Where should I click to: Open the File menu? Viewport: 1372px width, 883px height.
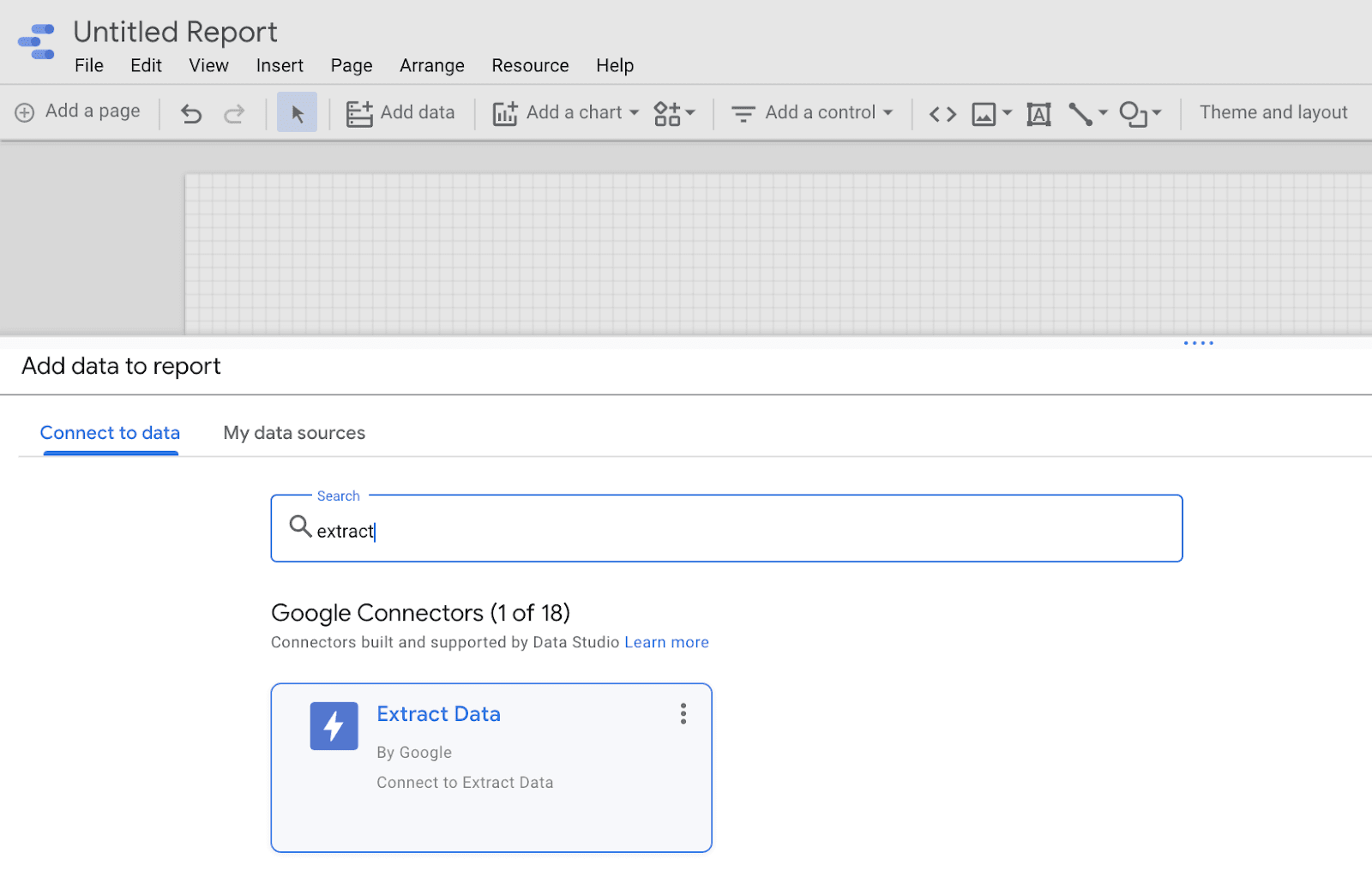pos(88,65)
